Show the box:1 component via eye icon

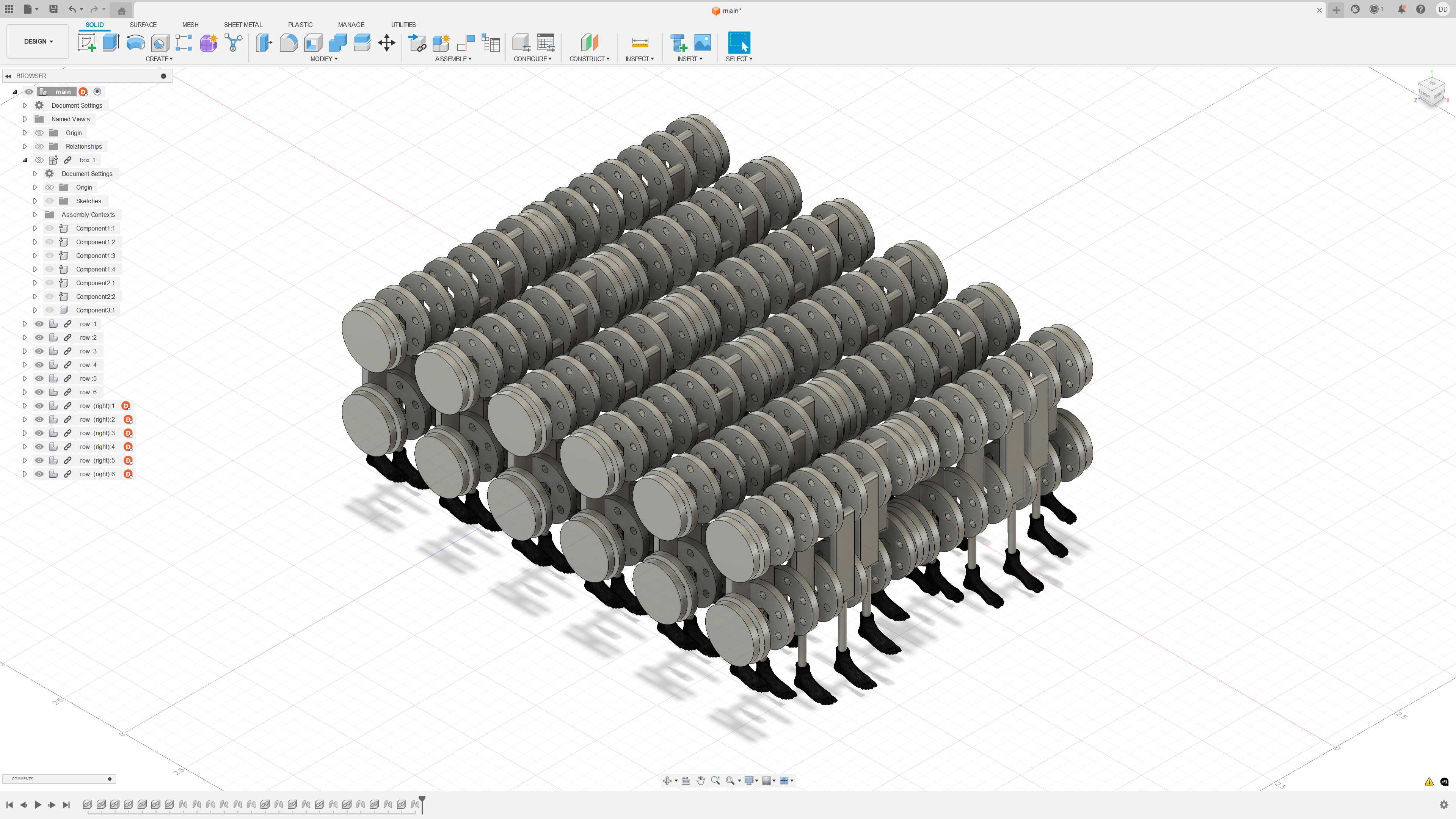pos(39,160)
